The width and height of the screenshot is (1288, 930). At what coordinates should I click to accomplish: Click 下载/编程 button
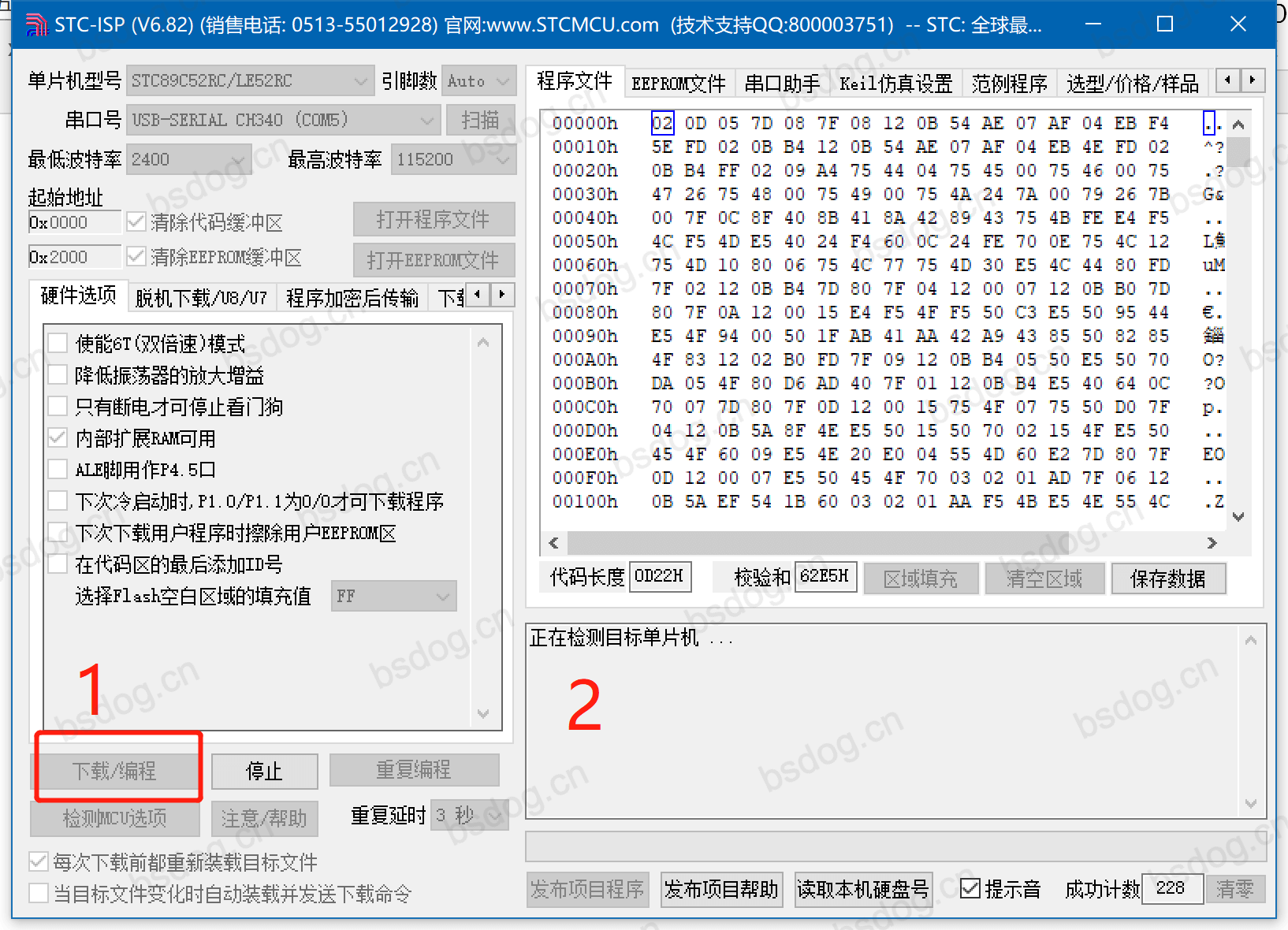coord(115,771)
